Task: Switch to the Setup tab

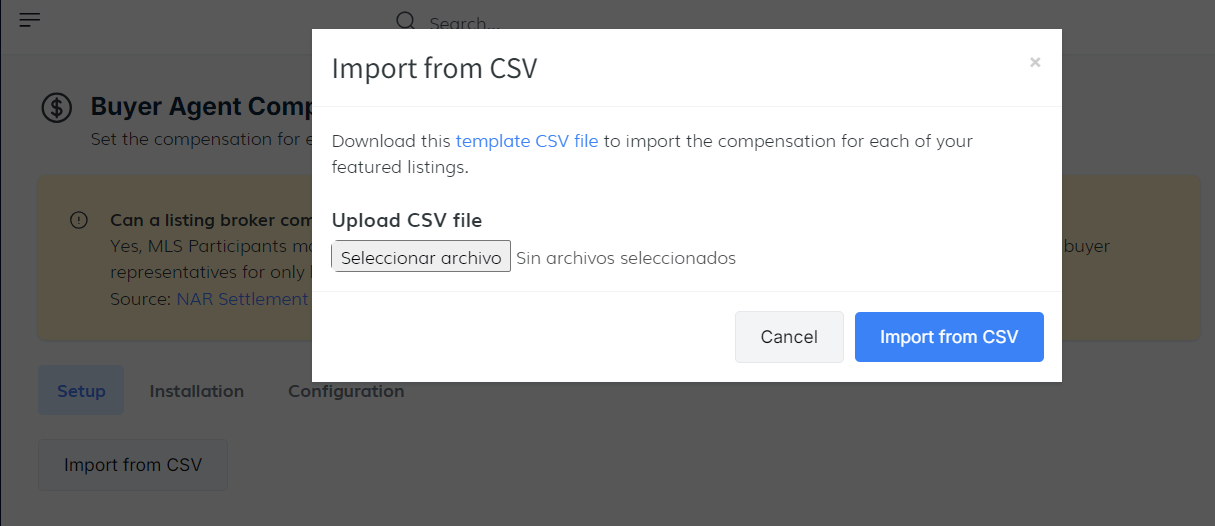Action: tap(81, 391)
